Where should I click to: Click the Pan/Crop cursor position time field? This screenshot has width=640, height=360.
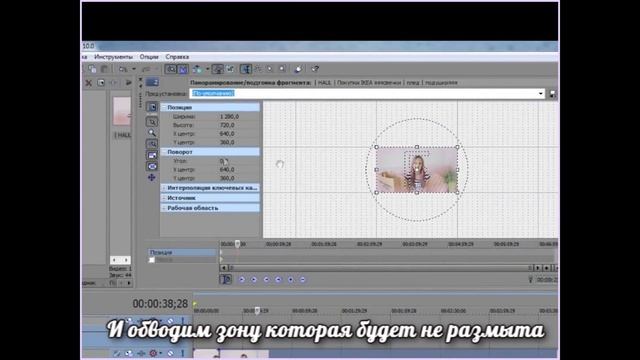[547, 280]
